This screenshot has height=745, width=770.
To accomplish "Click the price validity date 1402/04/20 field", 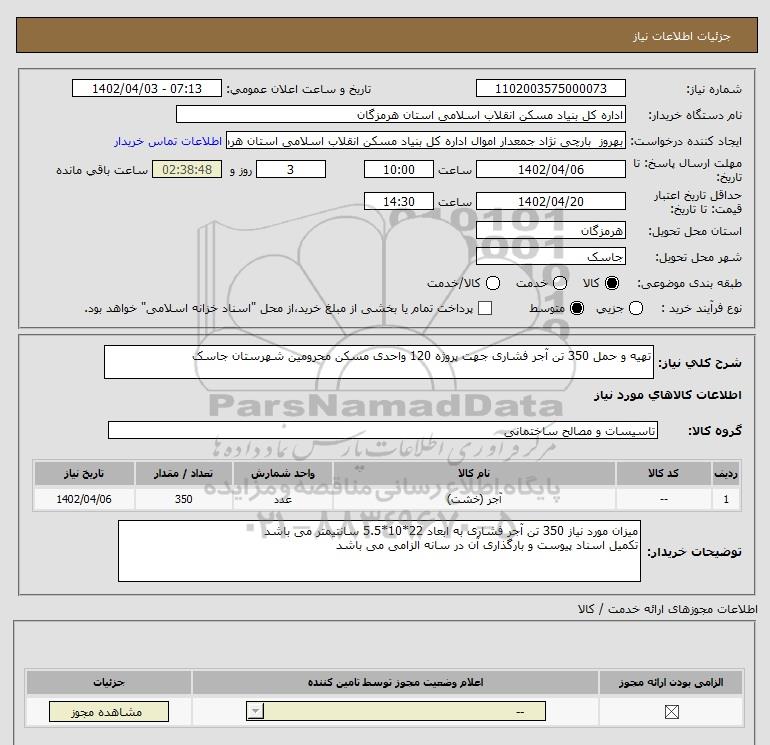I will tap(550, 202).
